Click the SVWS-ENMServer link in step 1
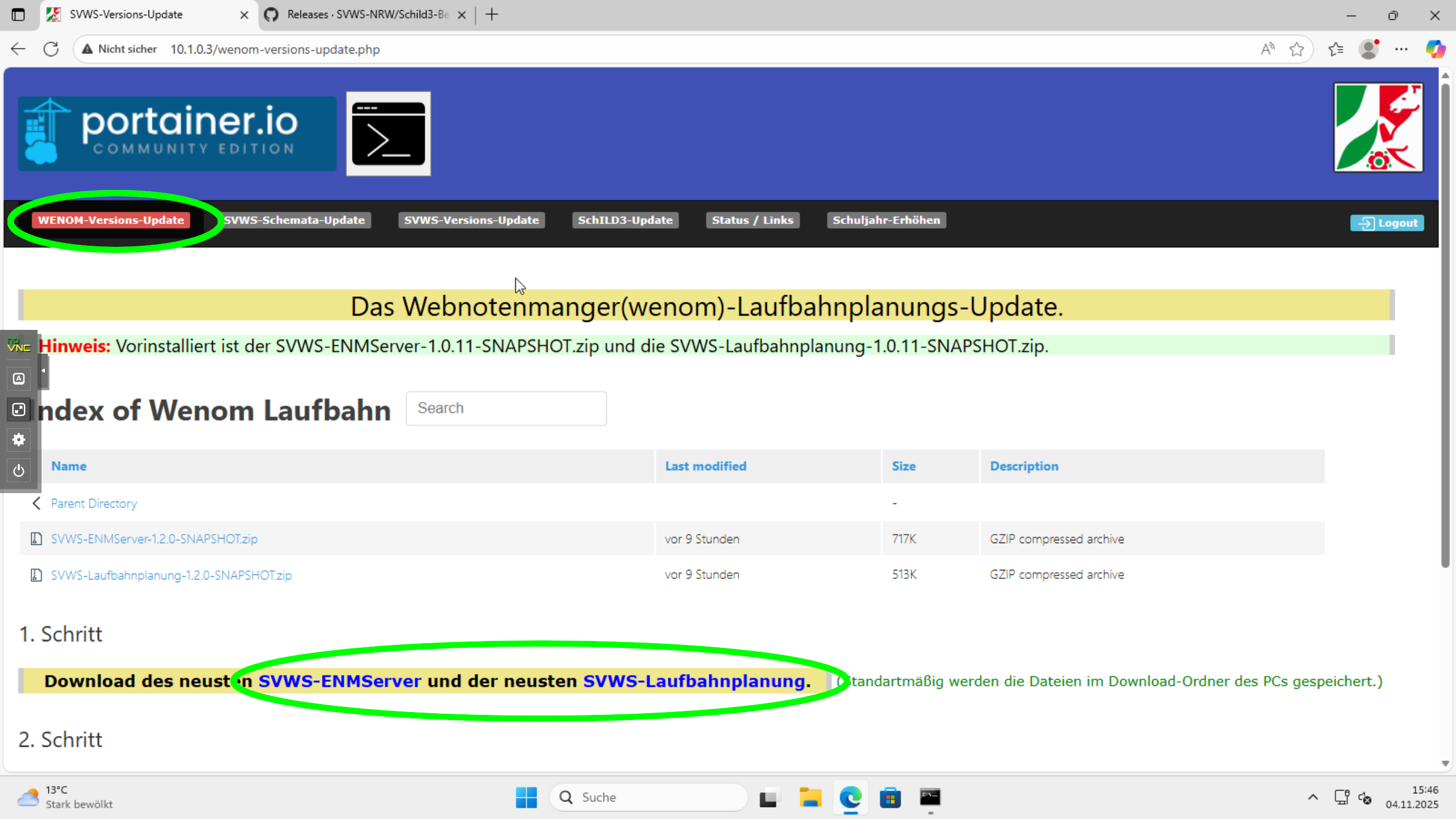 coord(340,681)
